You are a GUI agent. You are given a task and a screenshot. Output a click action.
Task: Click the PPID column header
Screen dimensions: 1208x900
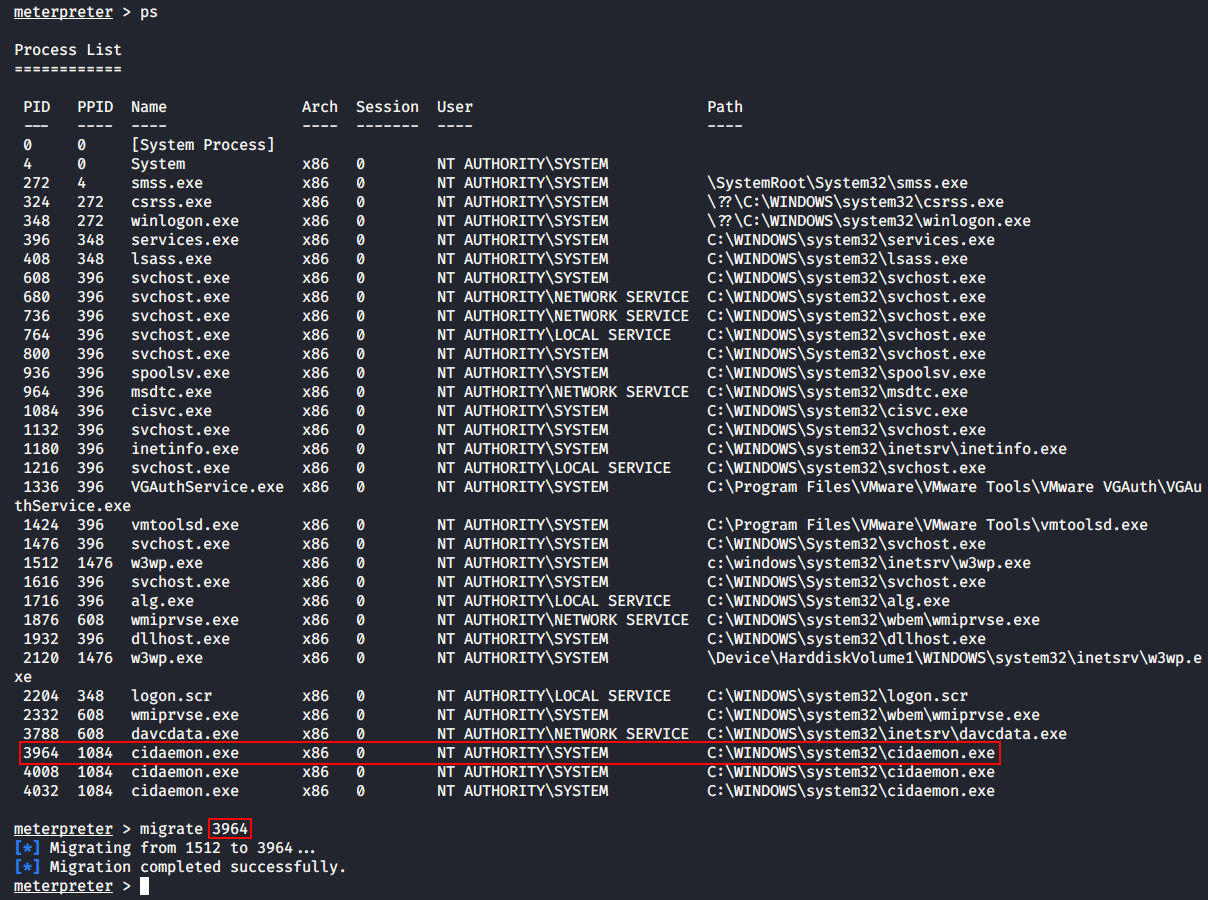coord(95,107)
